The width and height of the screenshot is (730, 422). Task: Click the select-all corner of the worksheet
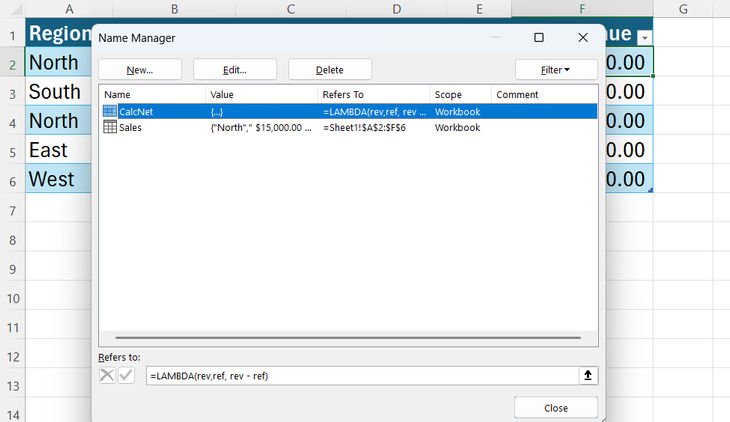[x=13, y=9]
